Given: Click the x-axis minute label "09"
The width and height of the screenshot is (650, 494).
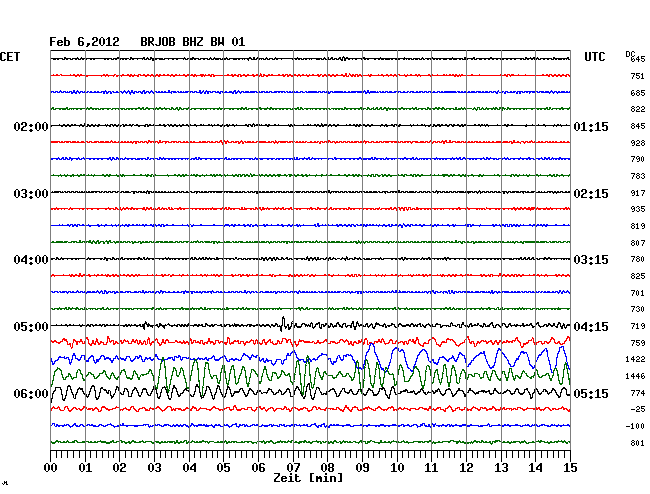Looking at the screenshot, I should (x=362, y=468).
